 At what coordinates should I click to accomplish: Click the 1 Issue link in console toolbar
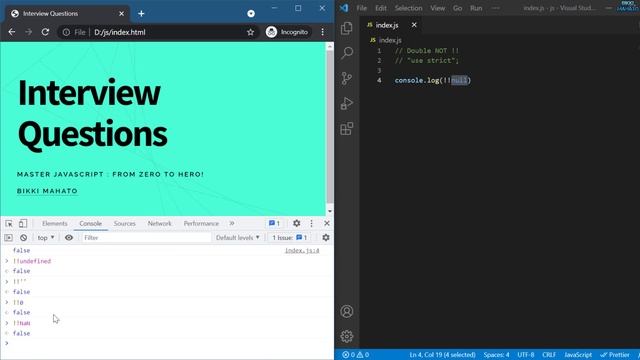click(x=290, y=238)
